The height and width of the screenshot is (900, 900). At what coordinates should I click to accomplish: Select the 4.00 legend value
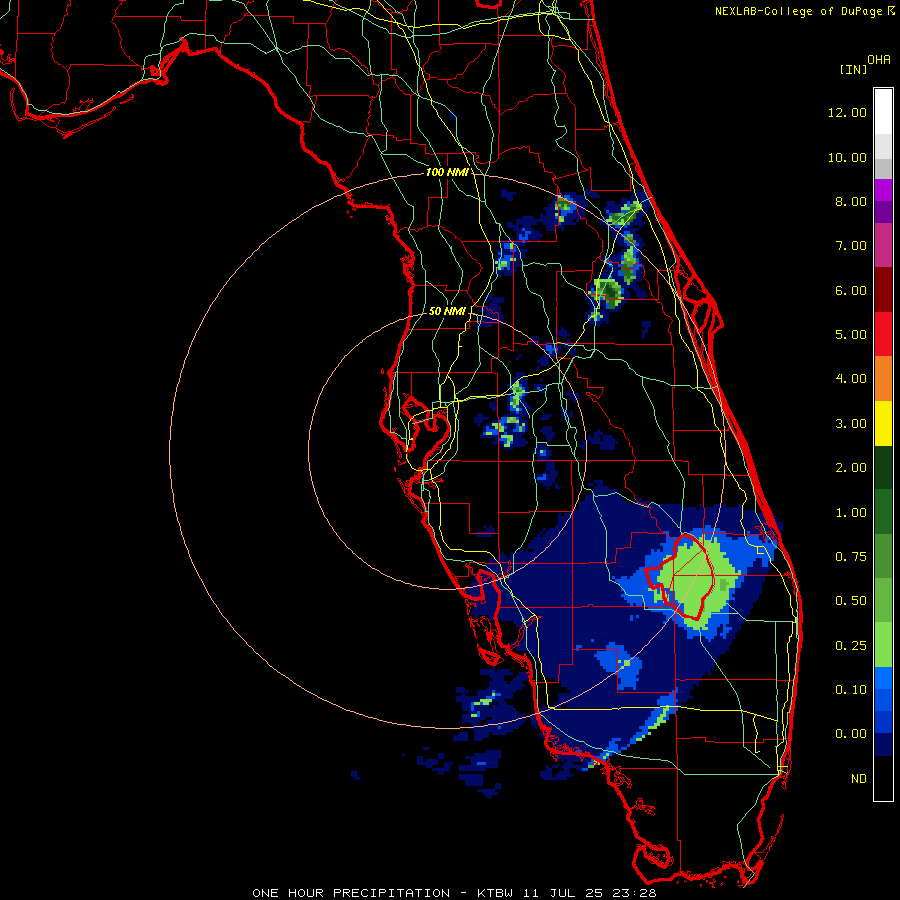tap(851, 379)
